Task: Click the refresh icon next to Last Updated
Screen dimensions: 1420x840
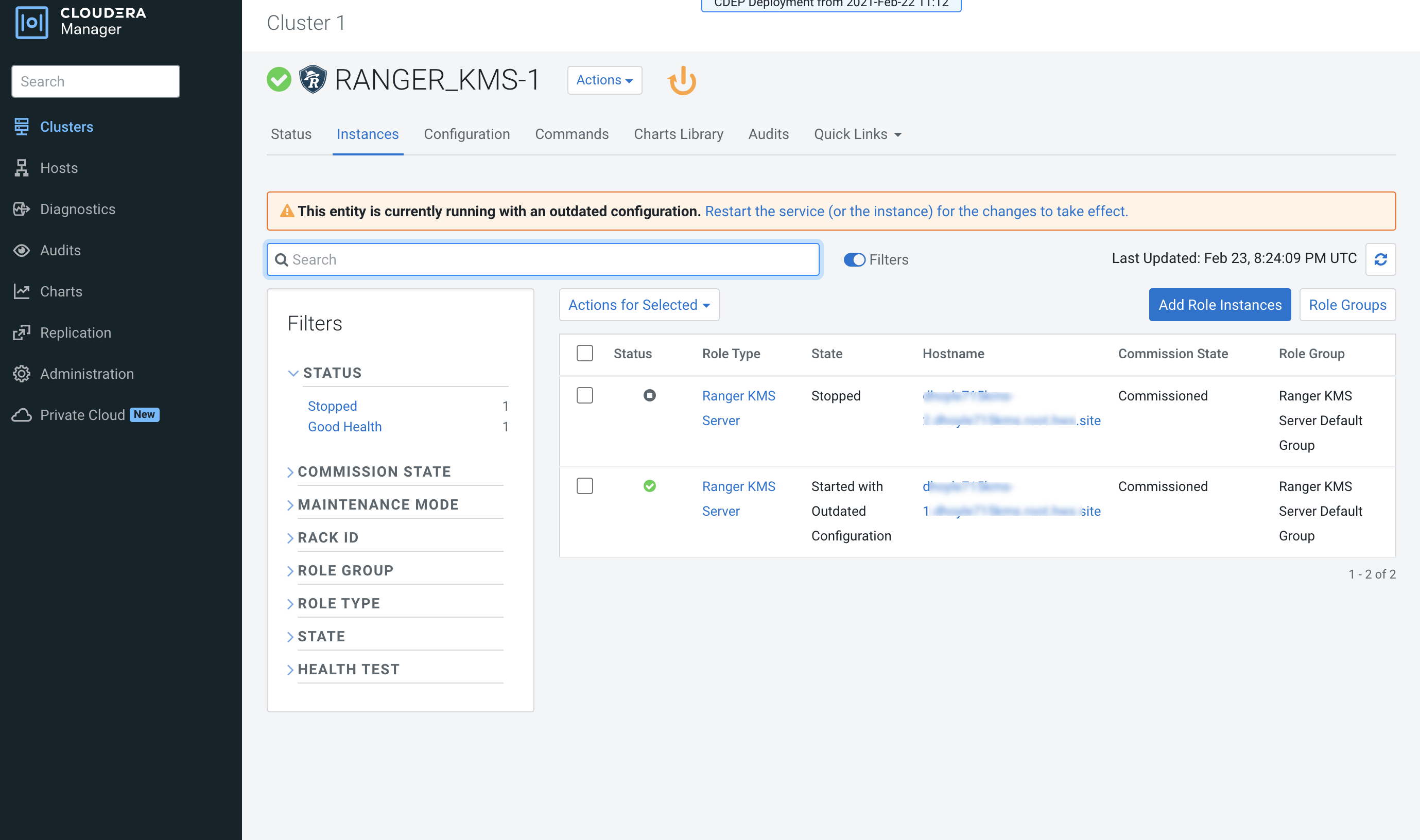Action: [1380, 259]
